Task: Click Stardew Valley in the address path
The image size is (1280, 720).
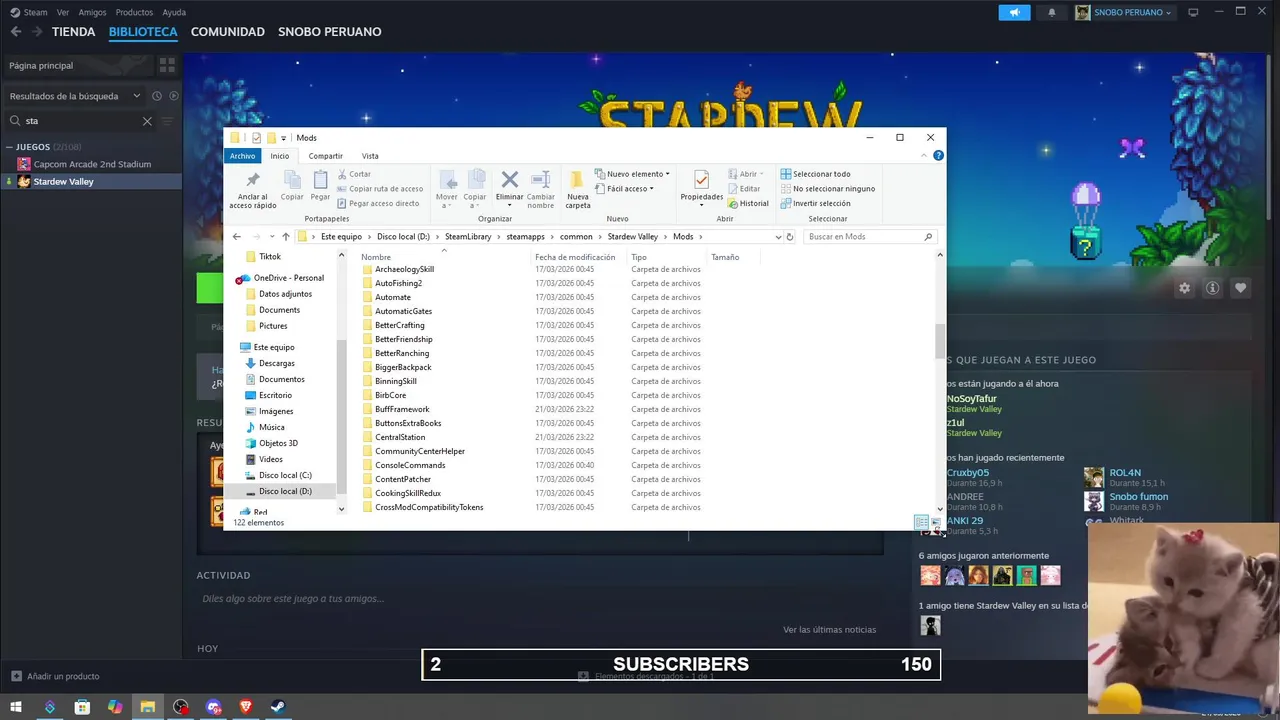Action: click(632, 237)
